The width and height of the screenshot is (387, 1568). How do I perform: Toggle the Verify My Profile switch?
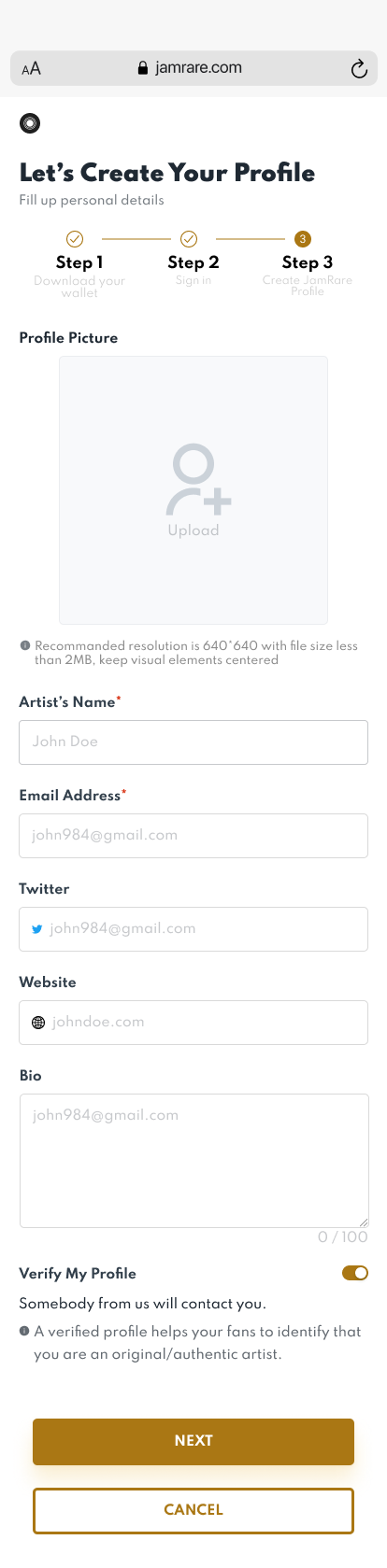click(355, 1273)
